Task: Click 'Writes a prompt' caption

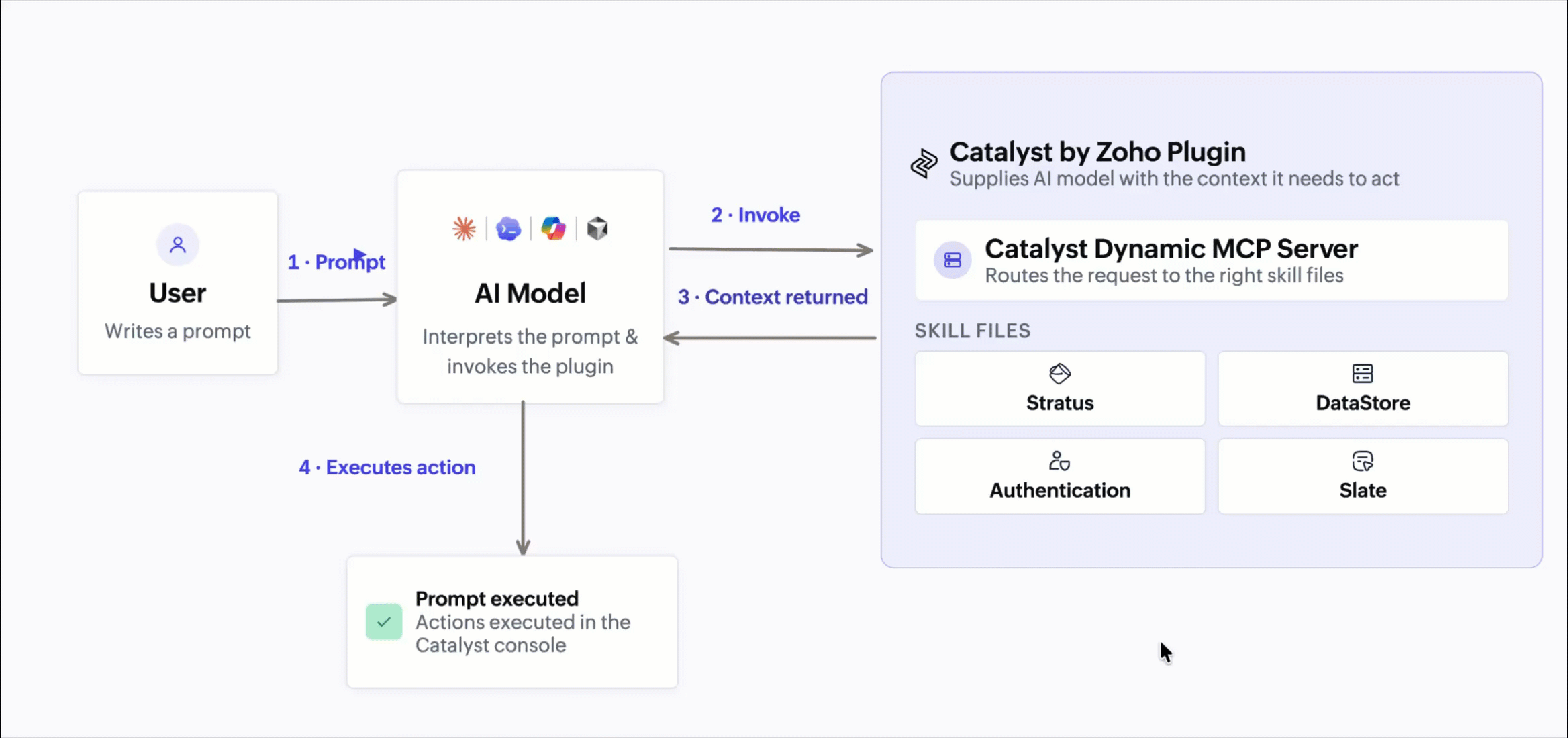Action: tap(178, 331)
